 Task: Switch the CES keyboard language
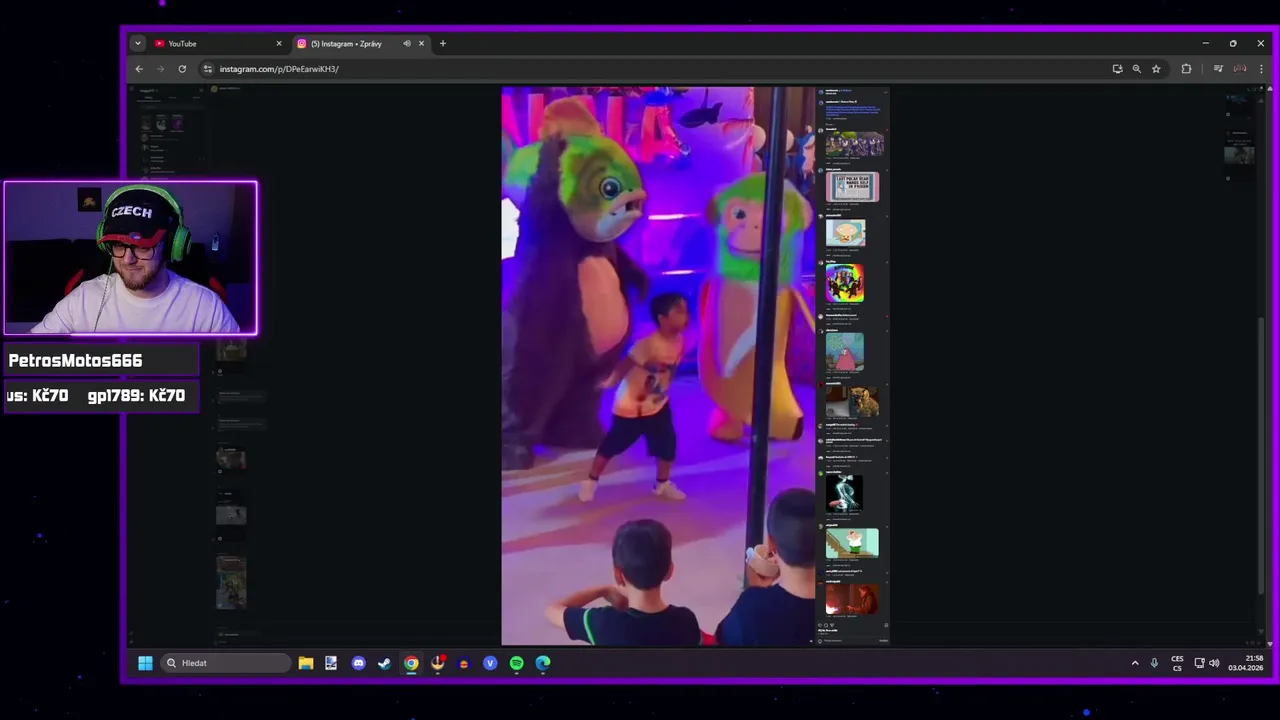pyautogui.click(x=1177, y=663)
